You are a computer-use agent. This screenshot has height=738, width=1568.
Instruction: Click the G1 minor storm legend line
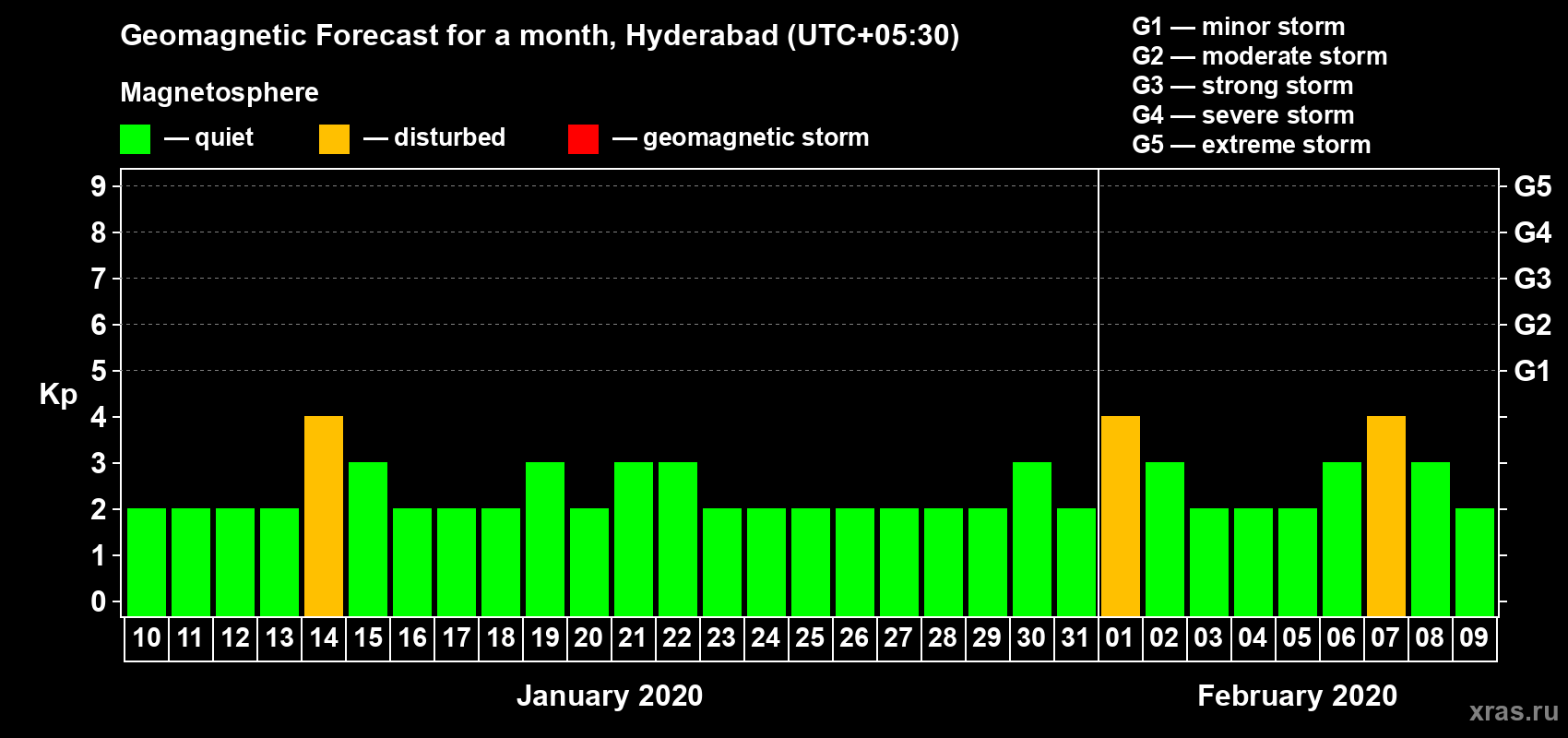1239,27
